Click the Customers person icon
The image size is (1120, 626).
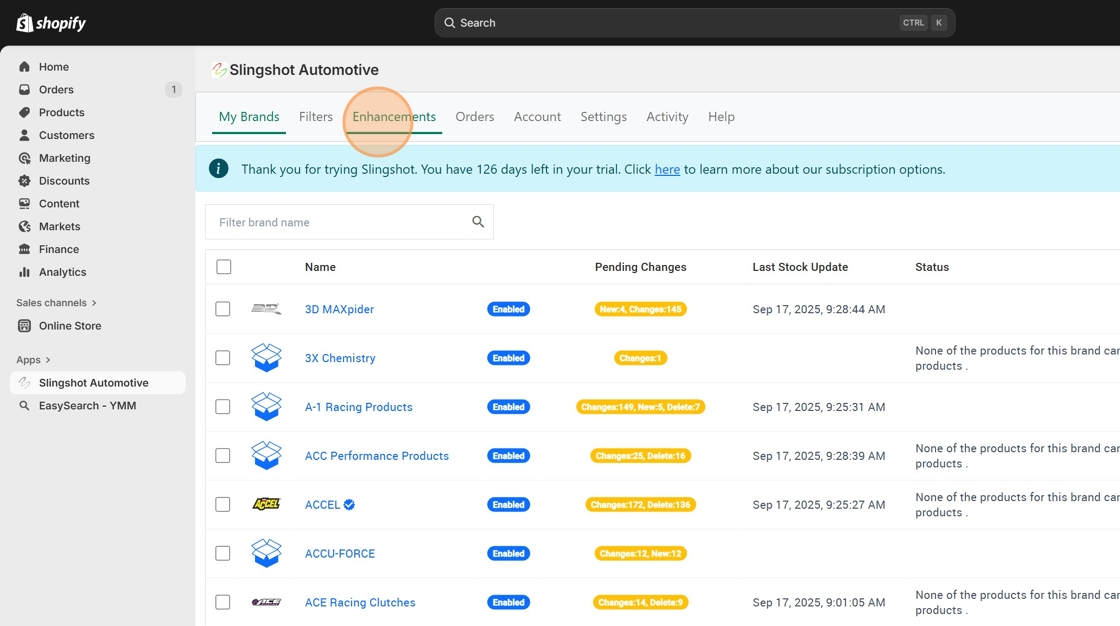pos(24,135)
